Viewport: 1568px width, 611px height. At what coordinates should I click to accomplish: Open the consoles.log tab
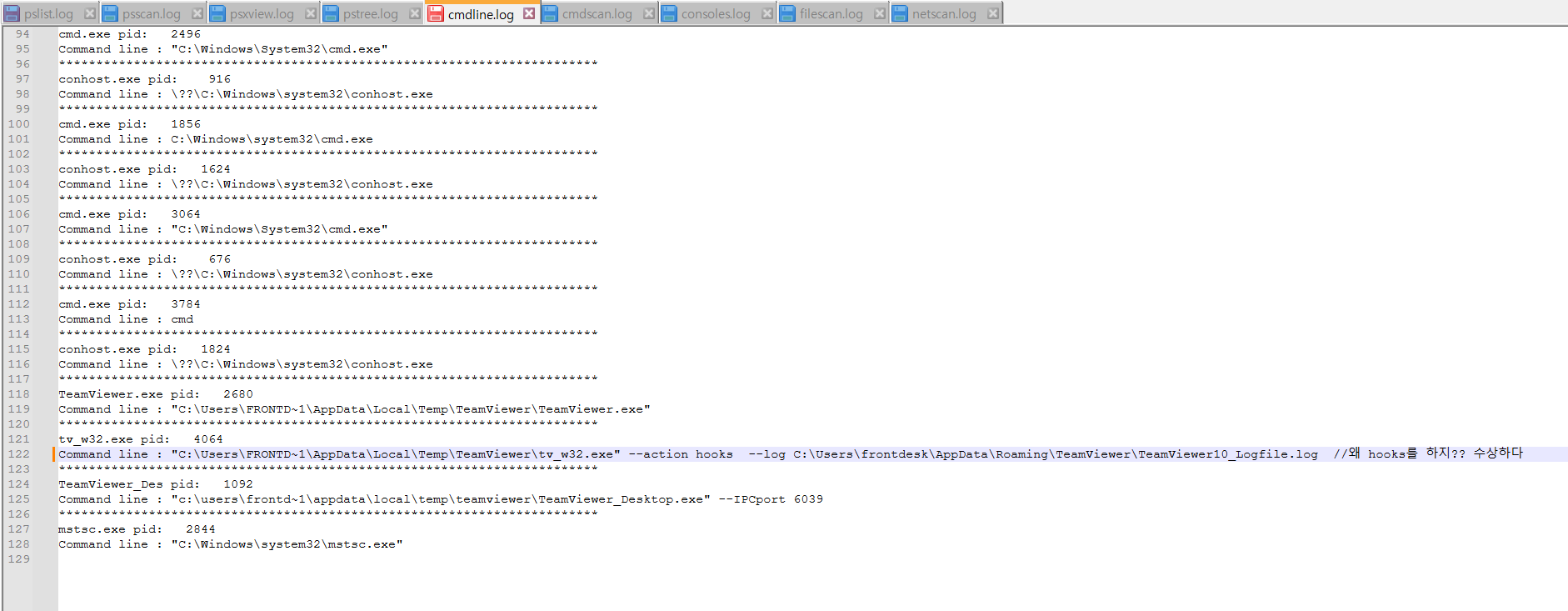tap(716, 14)
